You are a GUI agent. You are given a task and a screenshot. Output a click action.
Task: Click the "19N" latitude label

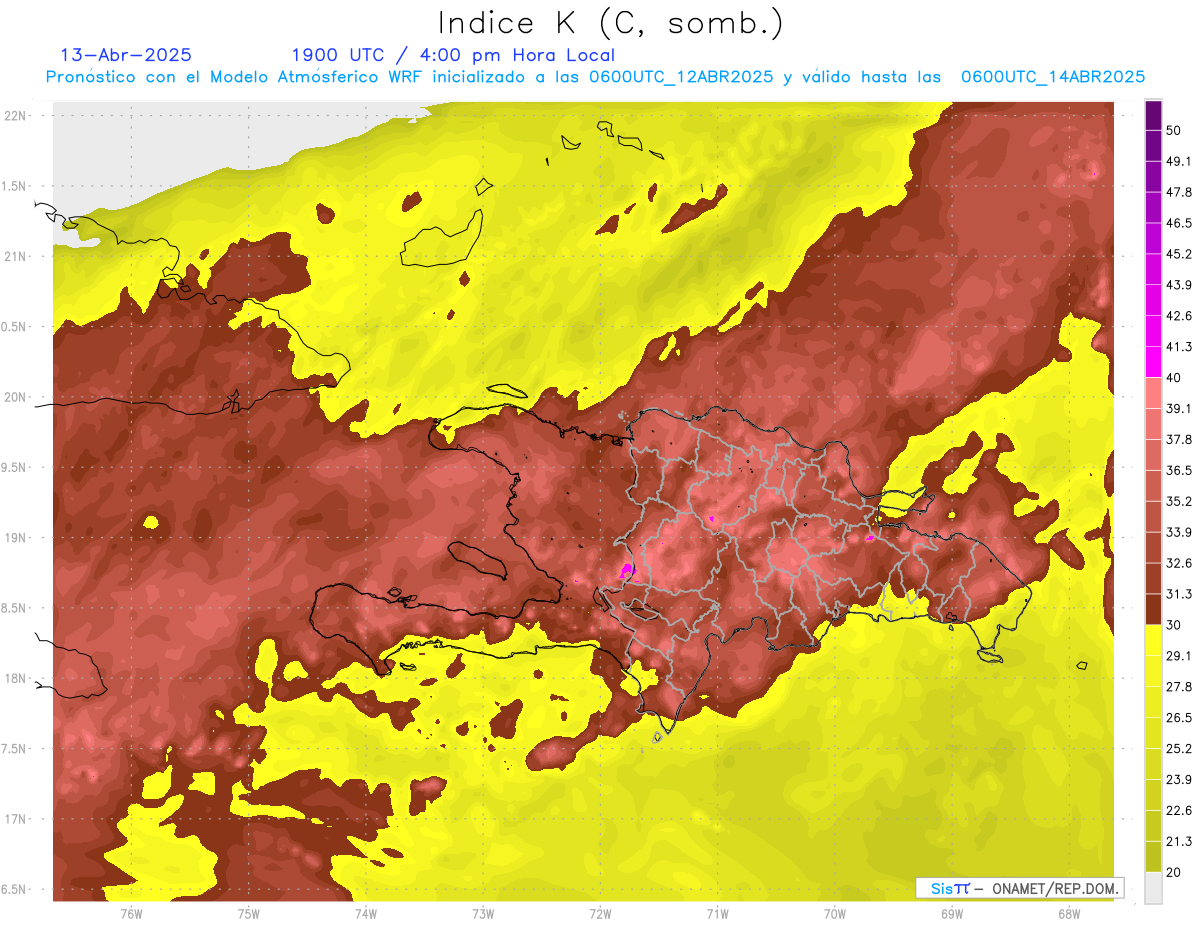click(16, 537)
